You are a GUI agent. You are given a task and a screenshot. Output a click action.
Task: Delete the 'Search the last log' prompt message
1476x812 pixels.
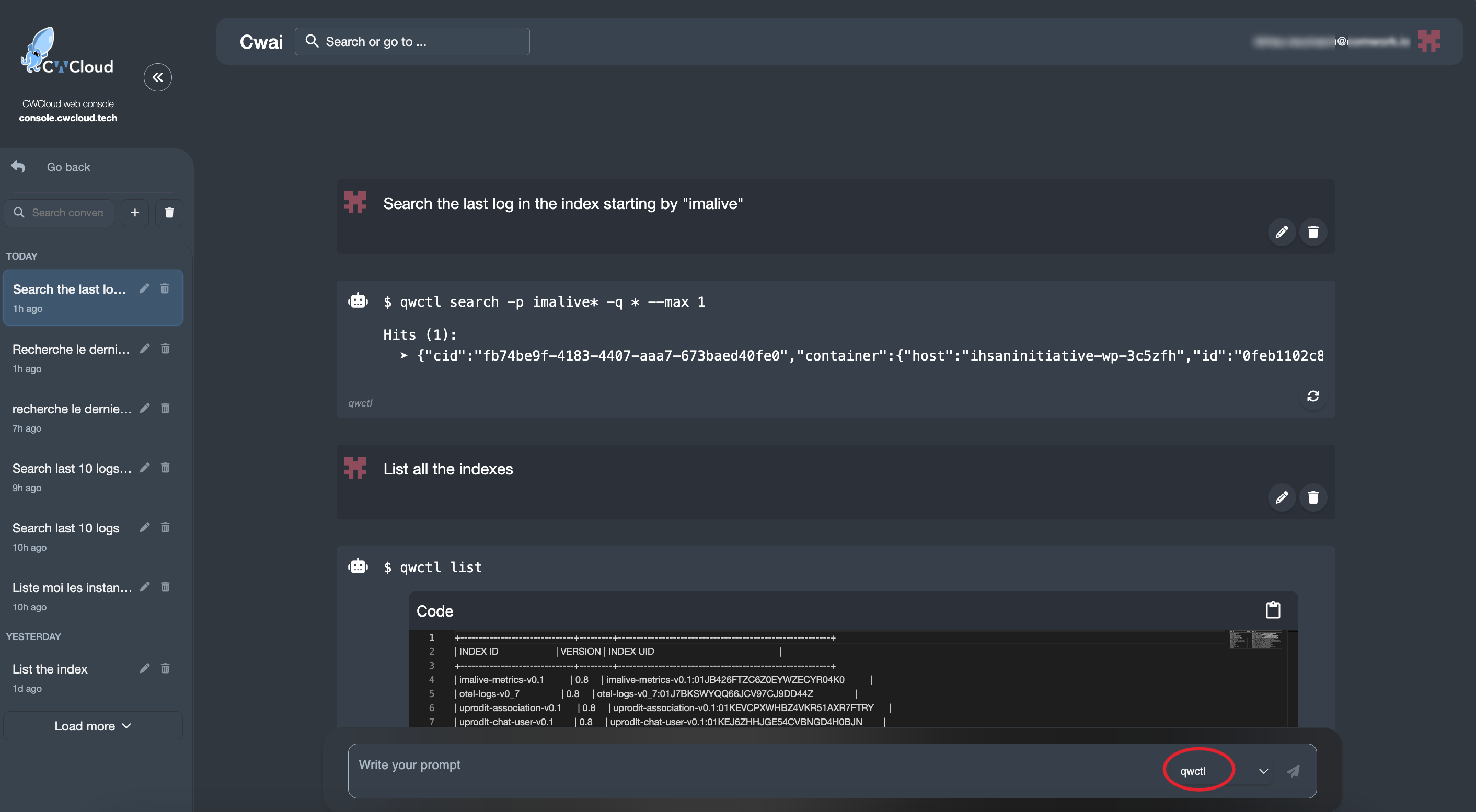tap(1313, 232)
